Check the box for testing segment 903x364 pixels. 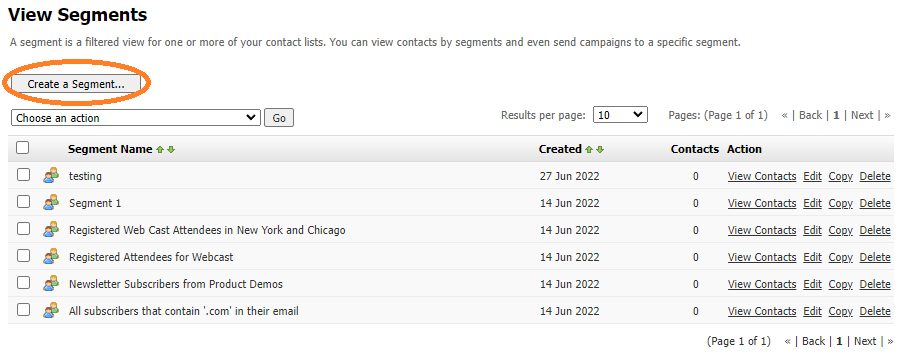click(23, 175)
